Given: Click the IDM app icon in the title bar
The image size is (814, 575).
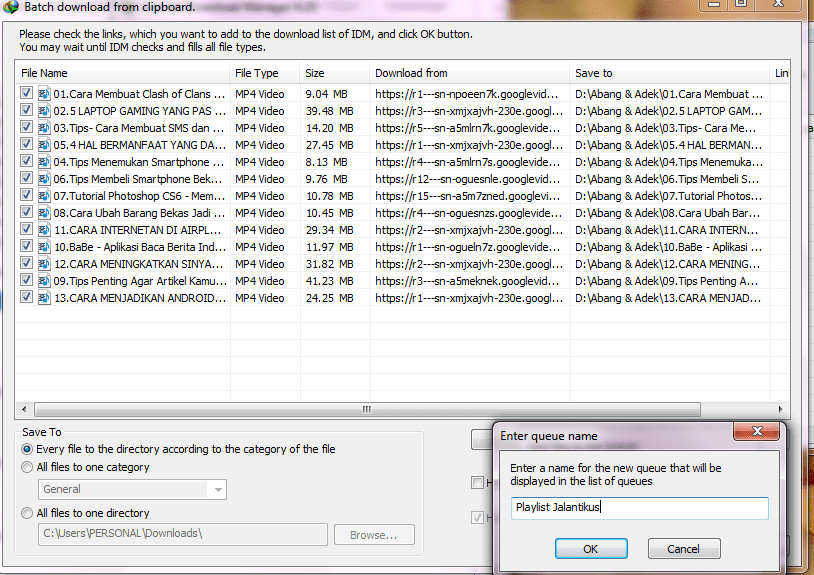Looking at the screenshot, I should [10, 7].
